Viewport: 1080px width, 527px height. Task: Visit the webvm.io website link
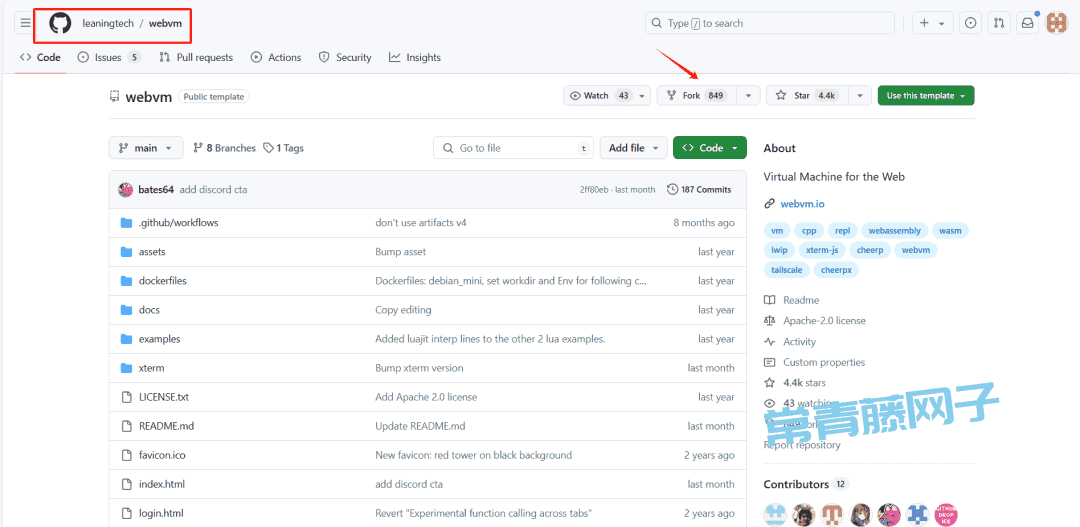(802, 204)
